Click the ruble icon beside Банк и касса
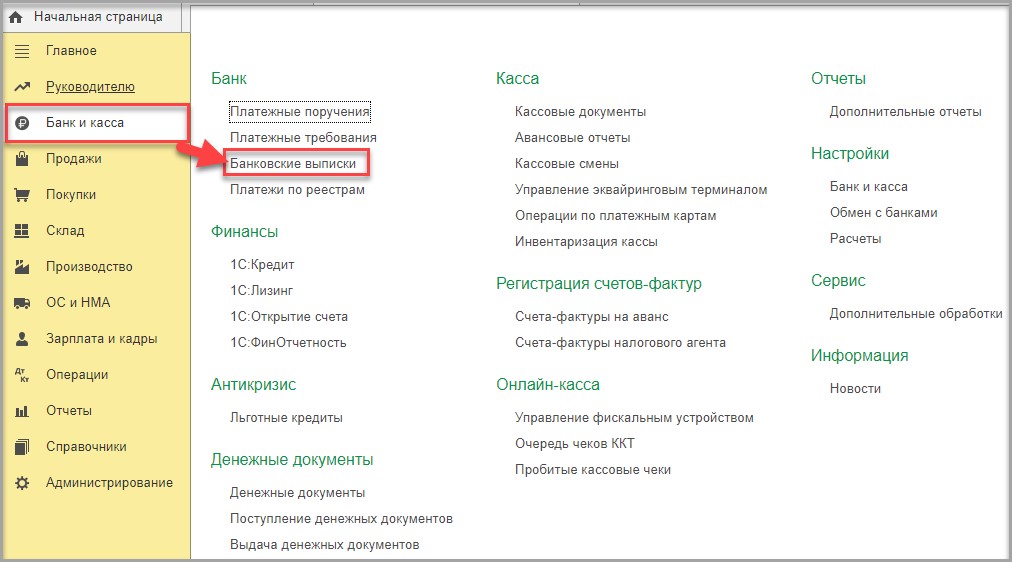Screen dimensions: 1012x562 tap(22, 123)
